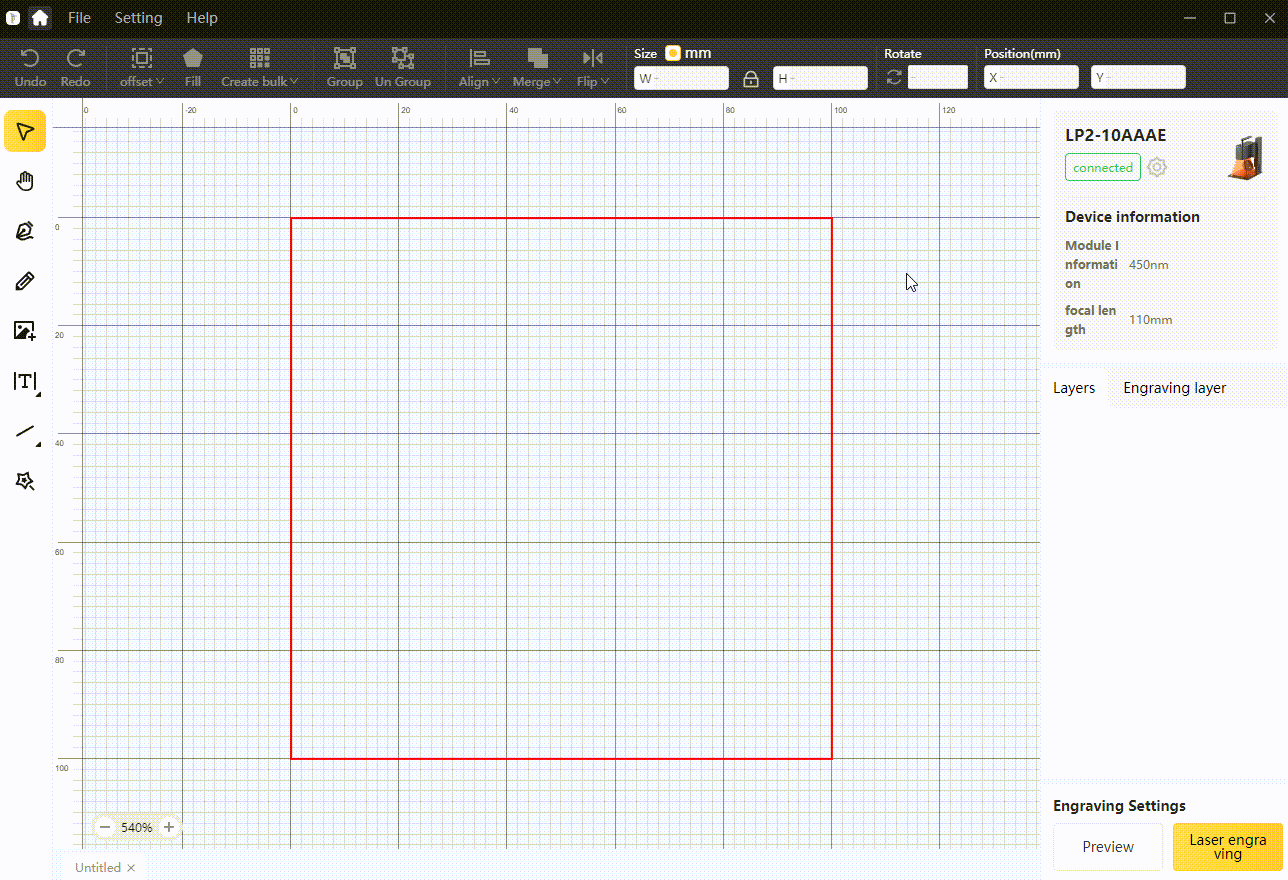Screen dimensions: 1288x880
Task: Click the insert image tool
Action: click(25, 331)
